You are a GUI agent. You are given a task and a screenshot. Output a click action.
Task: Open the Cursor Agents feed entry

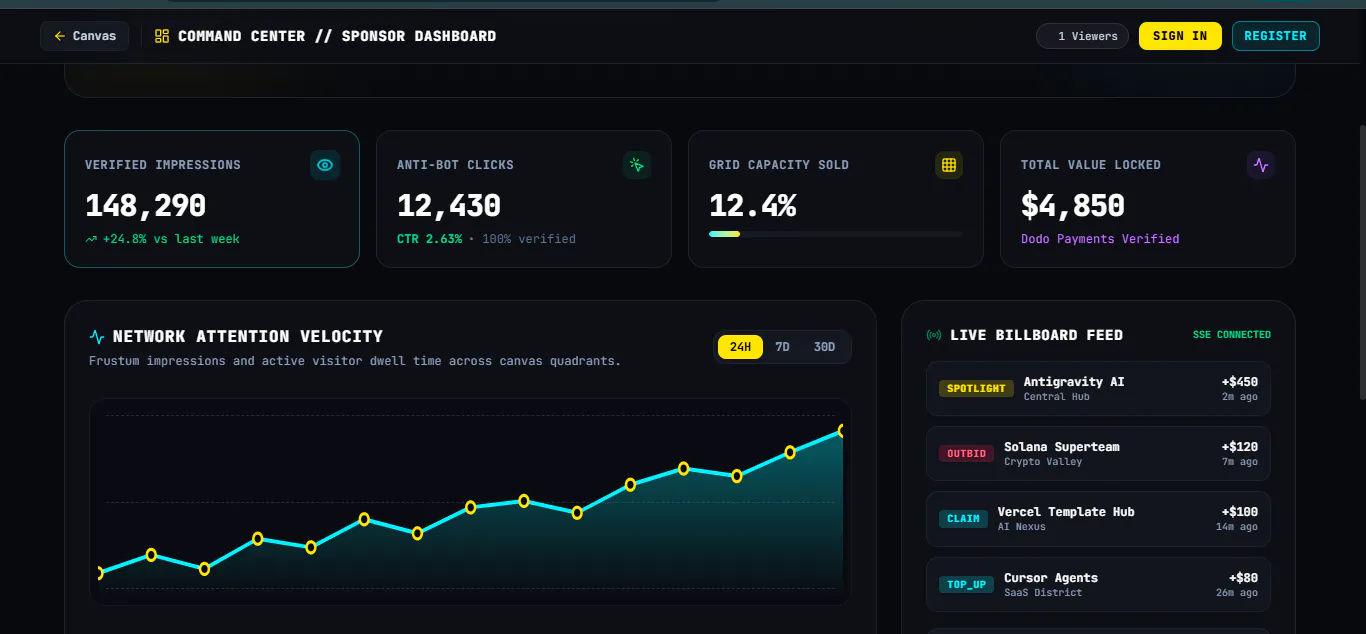1098,584
